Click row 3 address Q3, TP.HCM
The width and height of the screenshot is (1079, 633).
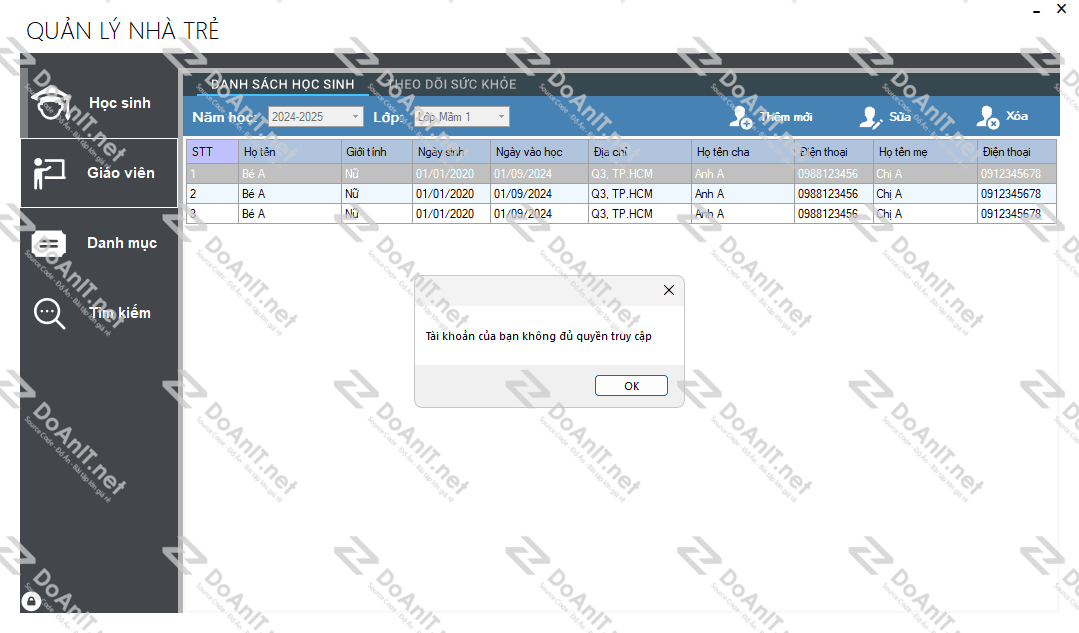click(639, 214)
